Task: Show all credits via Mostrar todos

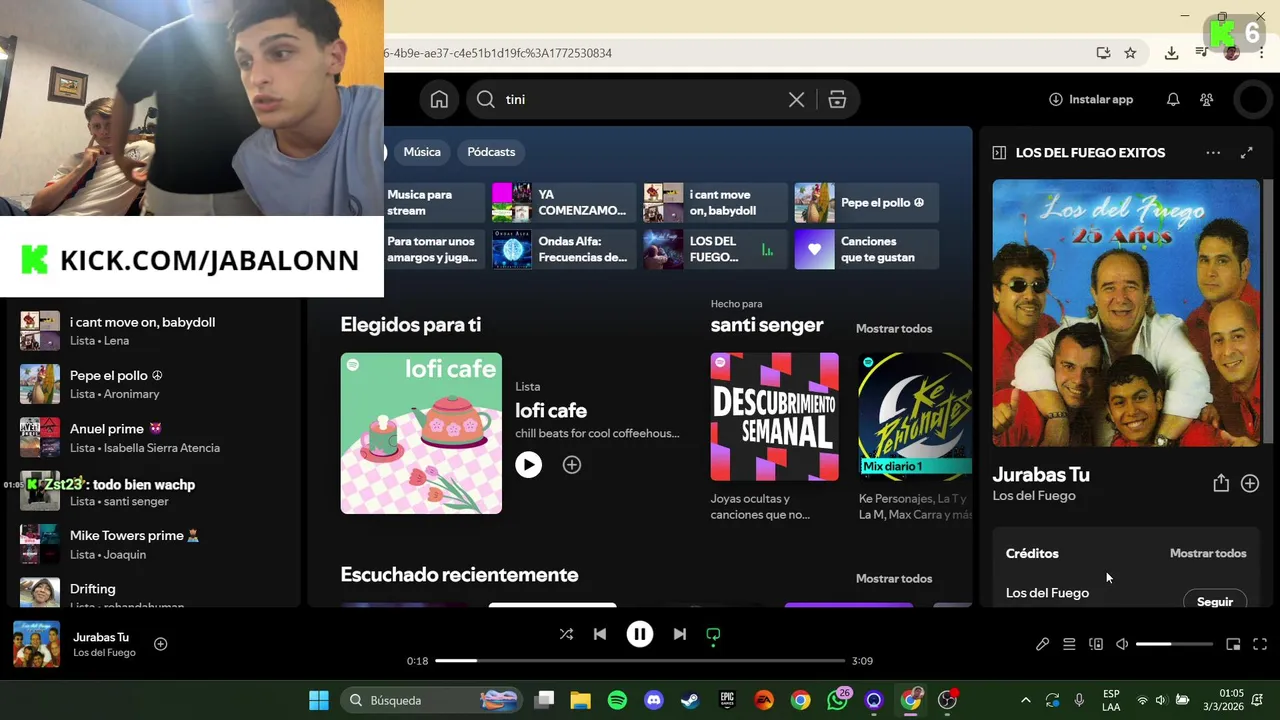Action: point(1208,553)
